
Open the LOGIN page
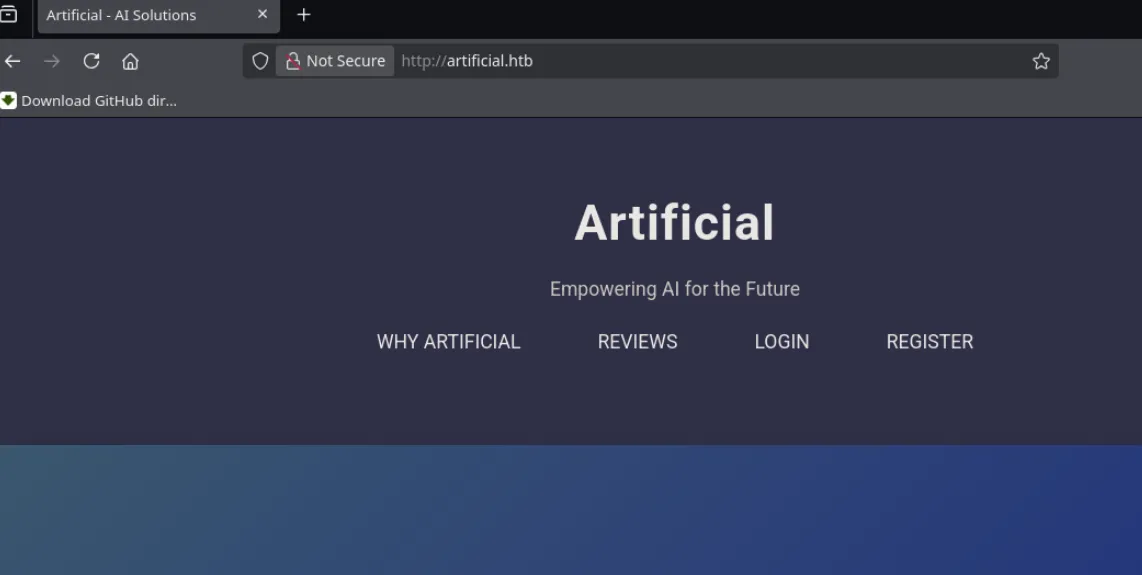tap(781, 342)
